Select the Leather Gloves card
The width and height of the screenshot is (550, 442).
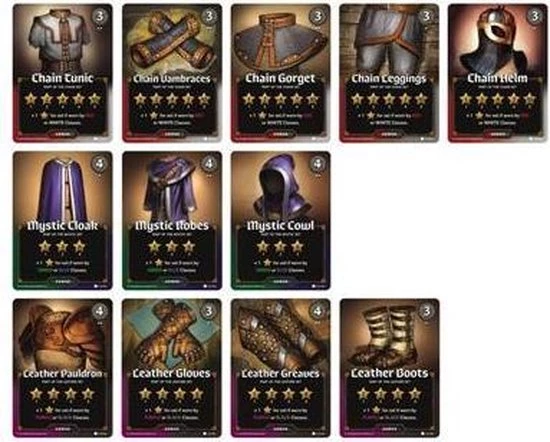[x=172, y=368]
